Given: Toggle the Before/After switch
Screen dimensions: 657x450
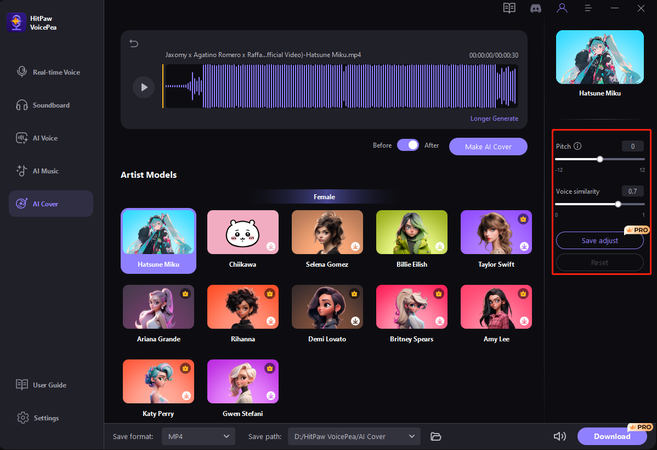Looking at the screenshot, I should pos(408,145).
